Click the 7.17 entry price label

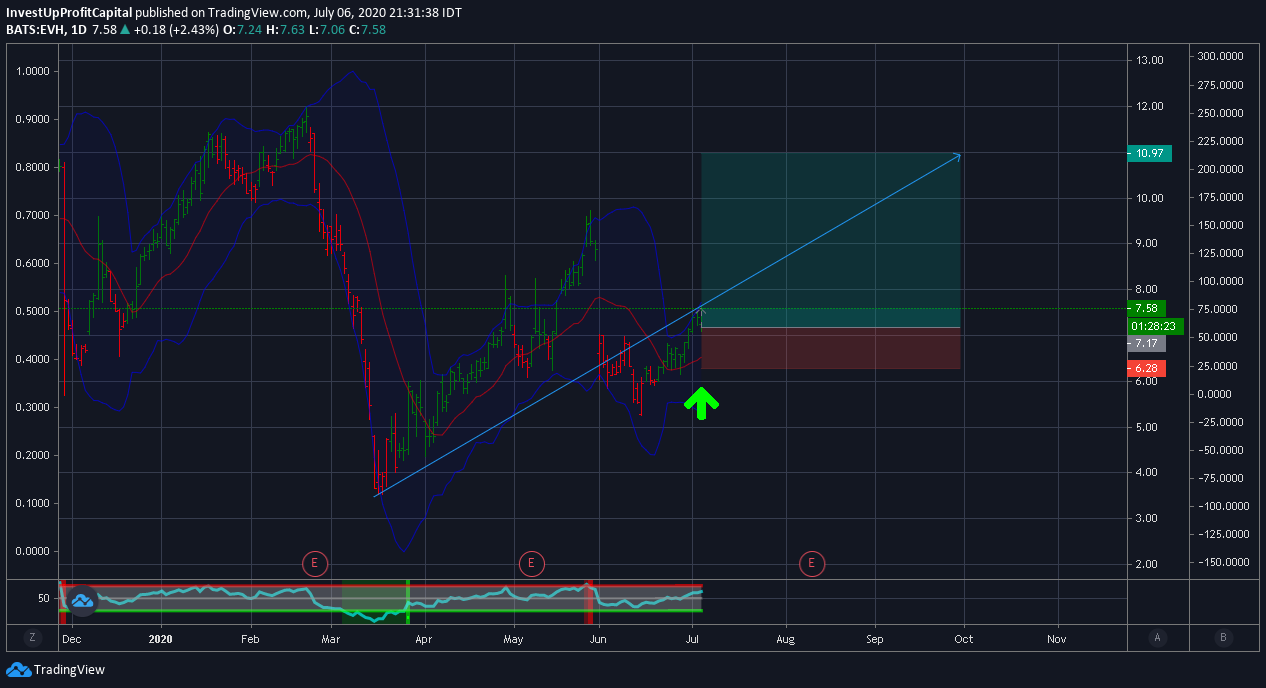click(x=1148, y=344)
